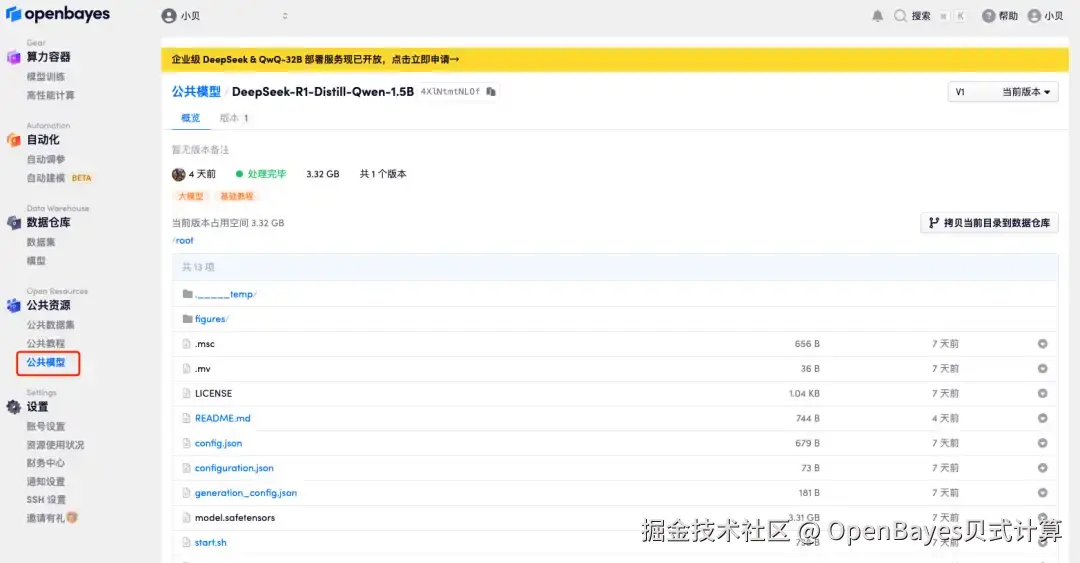This screenshot has width=1080, height=563.
Task: Open 自动建模 BETA in sidebar
Action: coord(59,178)
